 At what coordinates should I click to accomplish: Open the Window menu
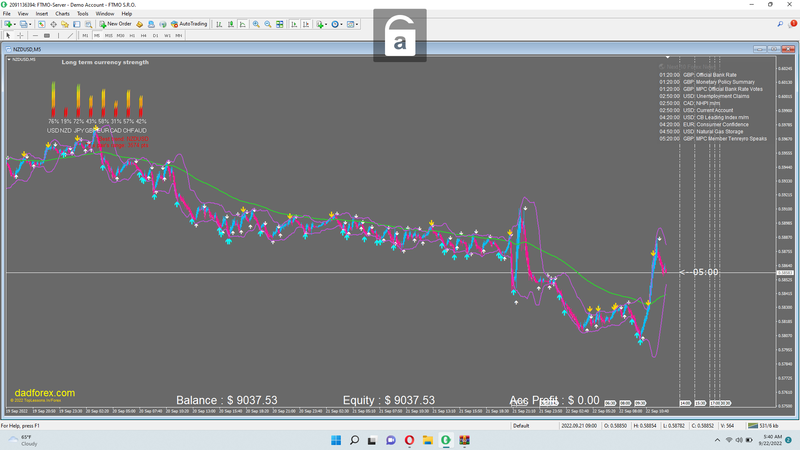105,14
